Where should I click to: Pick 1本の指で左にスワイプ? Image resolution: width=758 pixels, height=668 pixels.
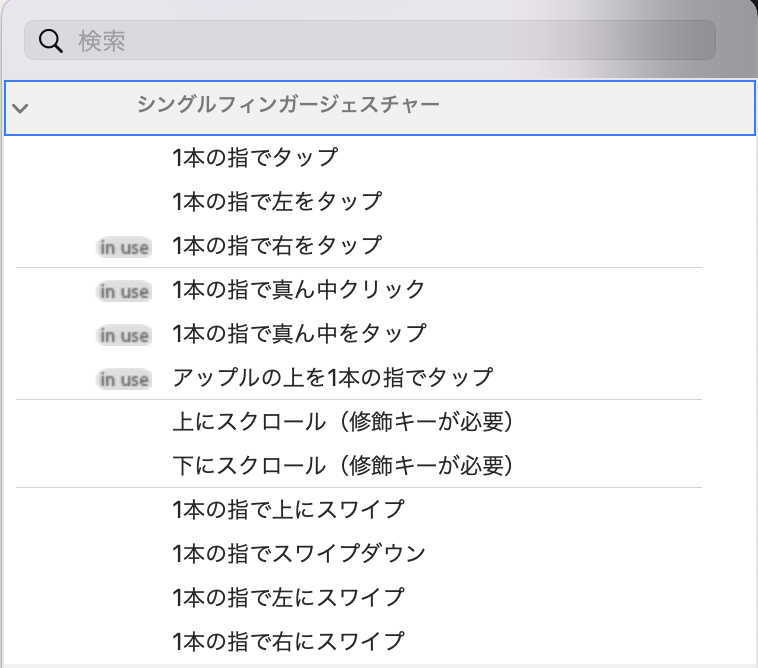289,597
